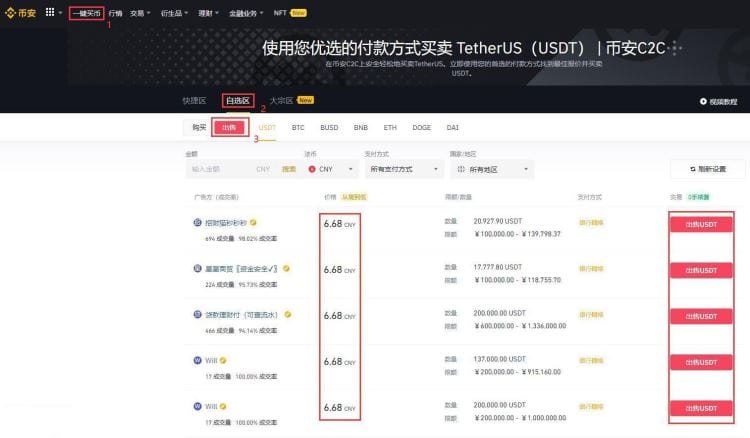This screenshot has height=438, width=750.
Task: Click avatar of Will with ¥1,000,000.00 limit
Action: [x=198, y=406]
